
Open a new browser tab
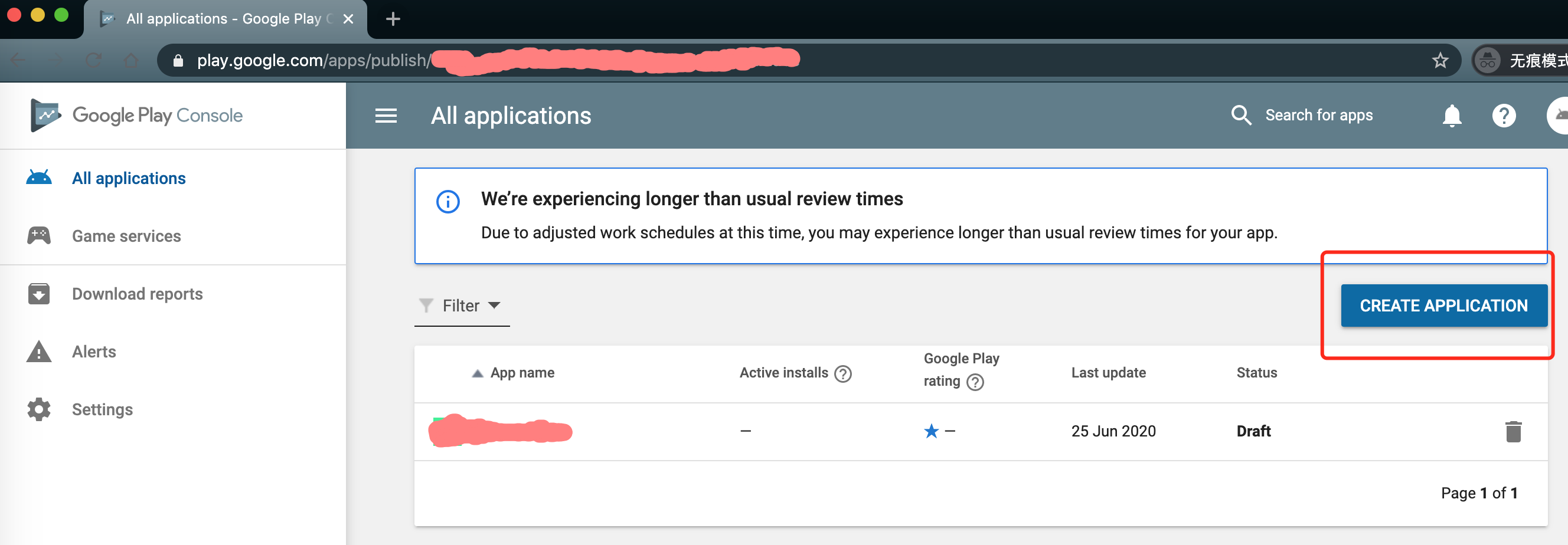click(x=393, y=19)
